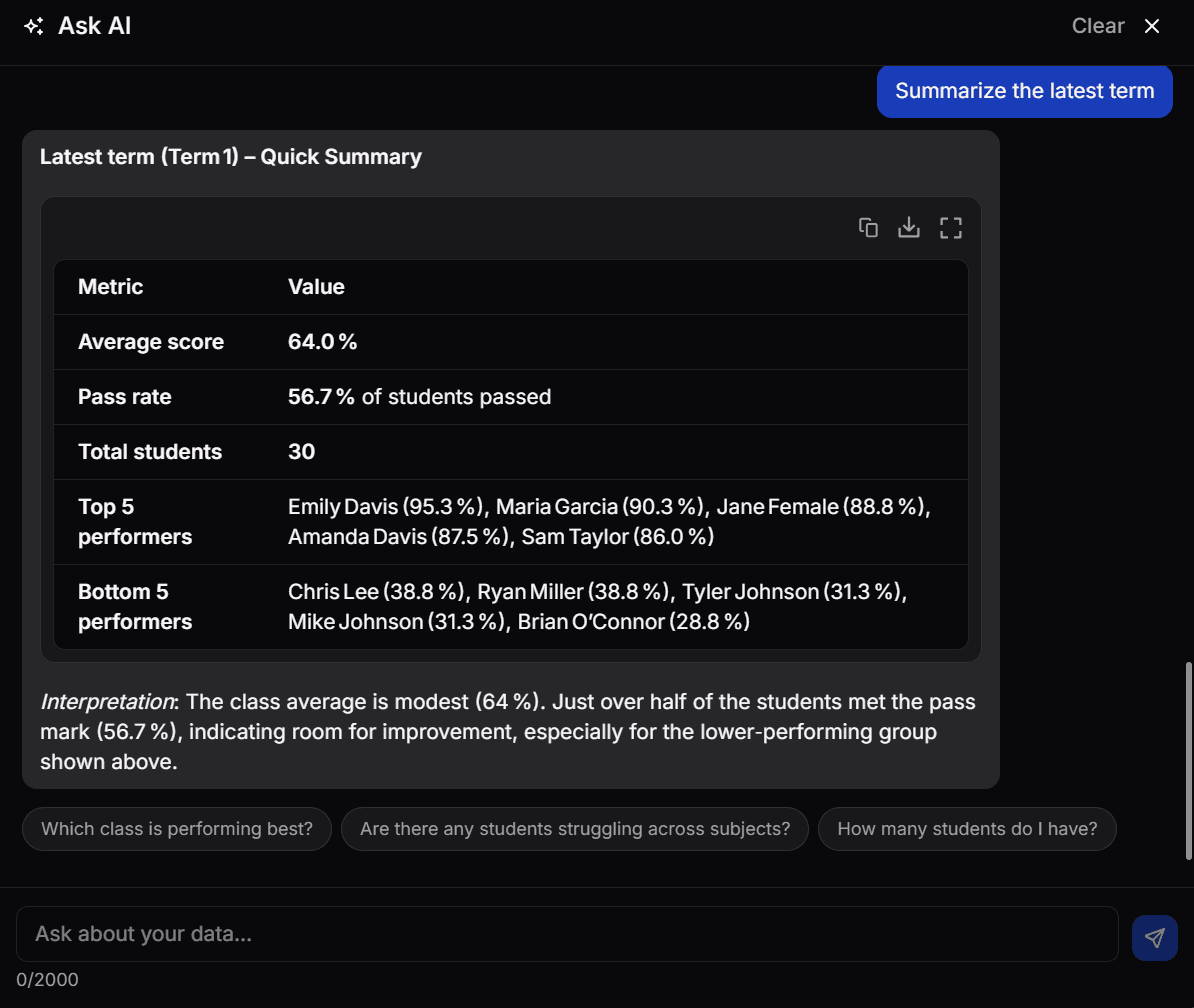Close the Ask AI panel

tap(1151, 26)
